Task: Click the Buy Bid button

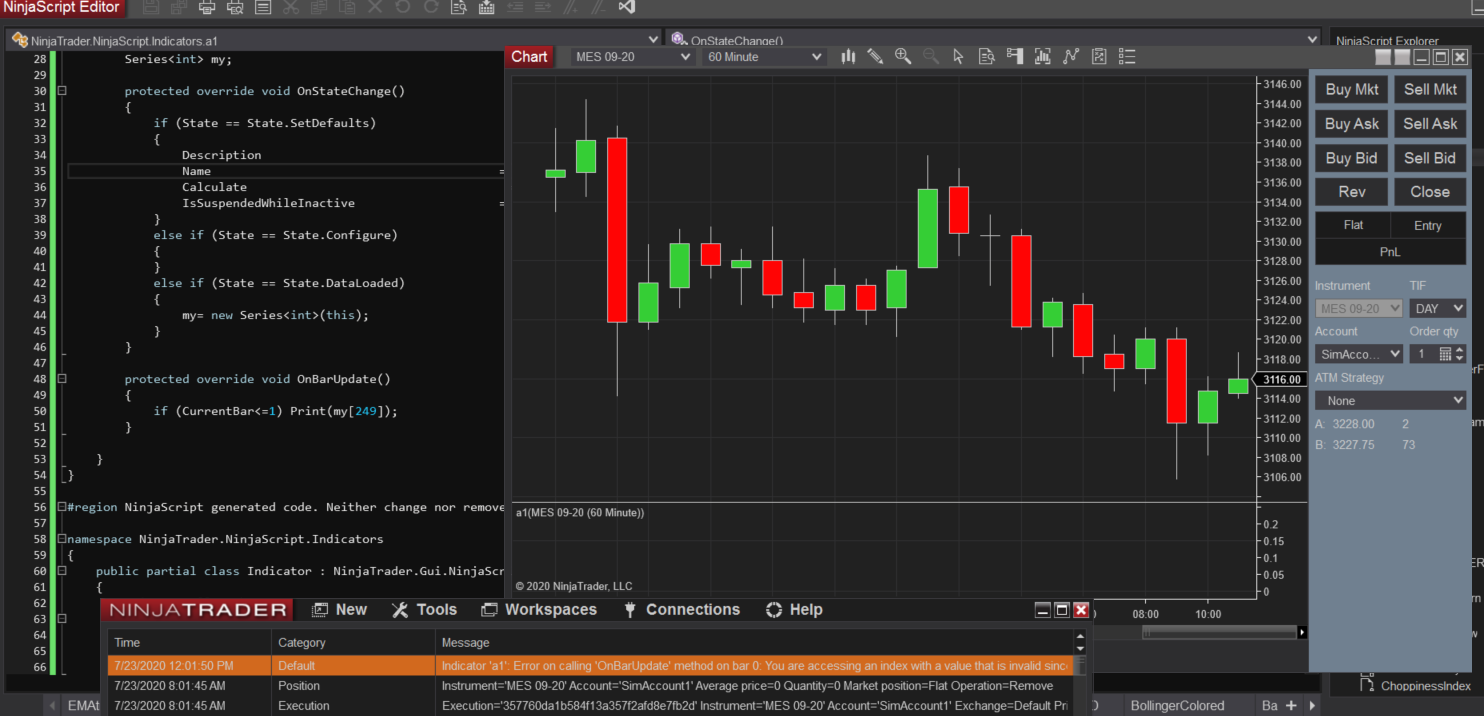Action: [x=1351, y=158]
